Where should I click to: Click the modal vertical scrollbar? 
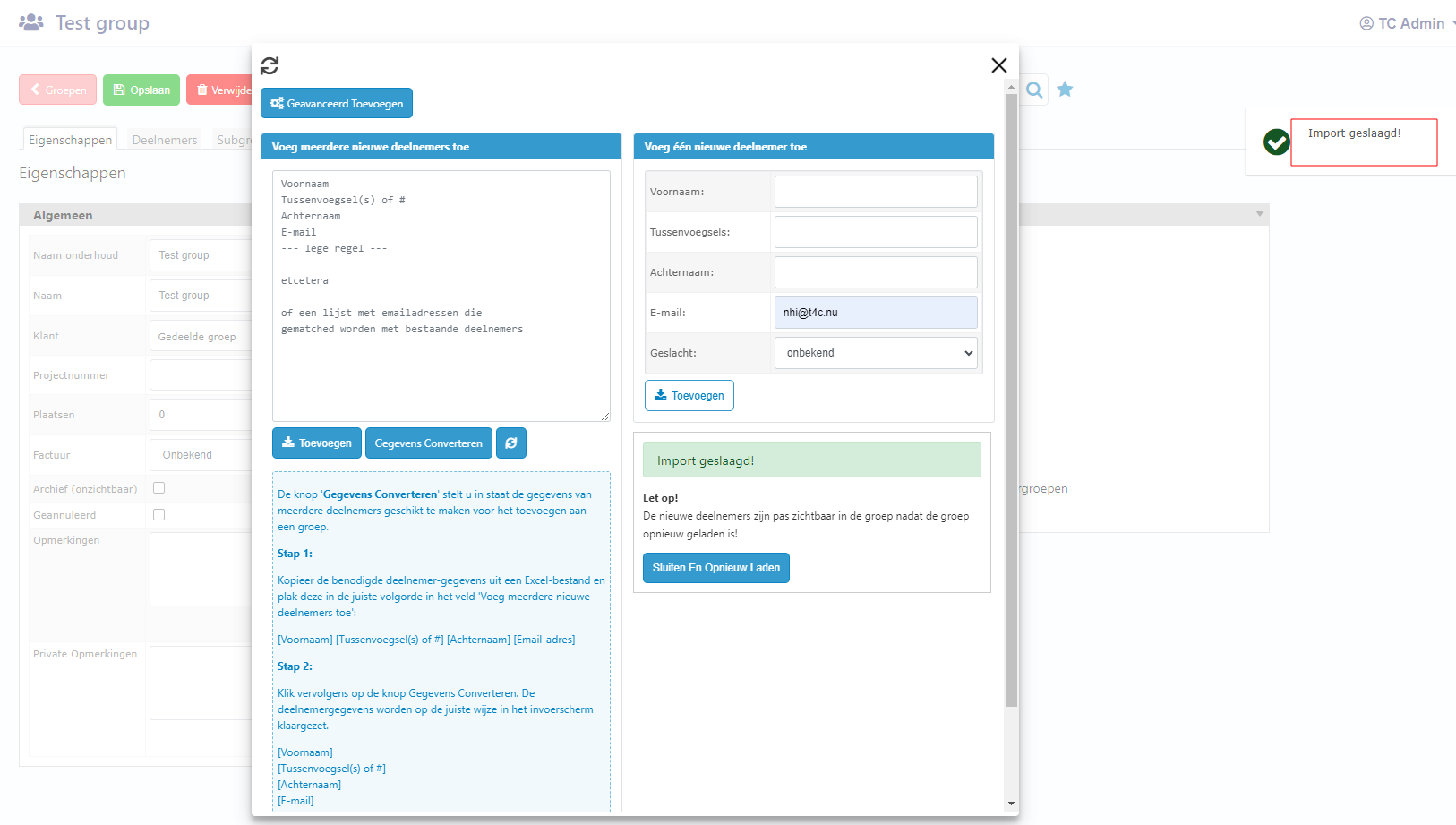click(x=1011, y=403)
